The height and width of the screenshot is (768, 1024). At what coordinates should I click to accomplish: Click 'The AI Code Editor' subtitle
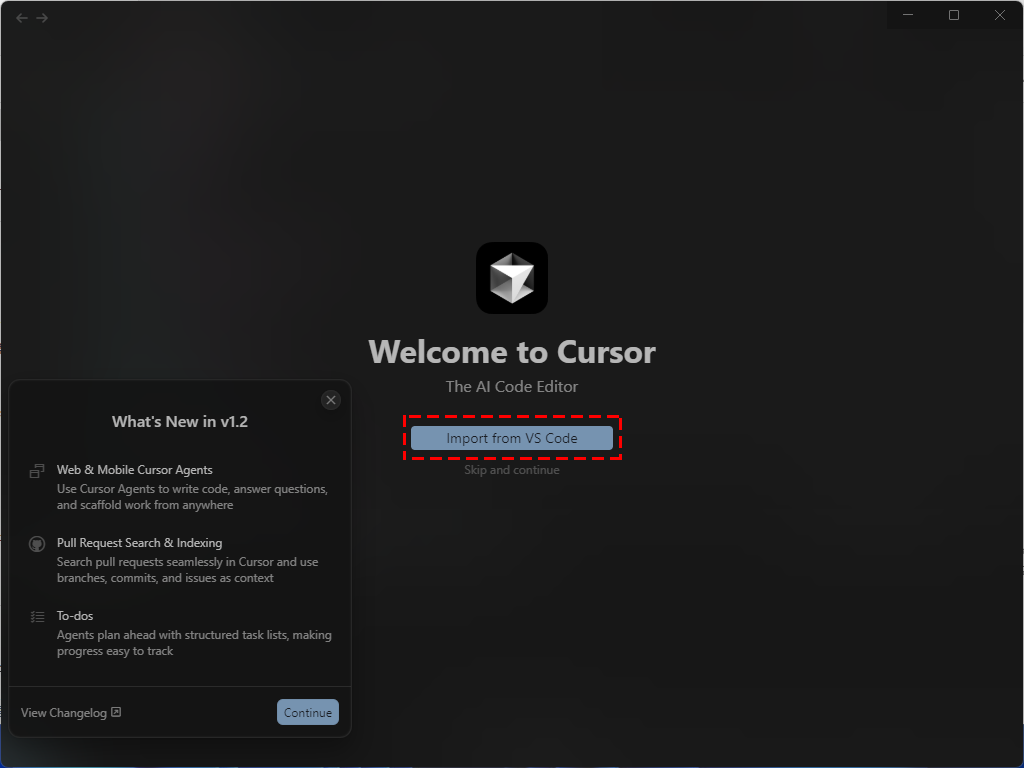coord(511,387)
